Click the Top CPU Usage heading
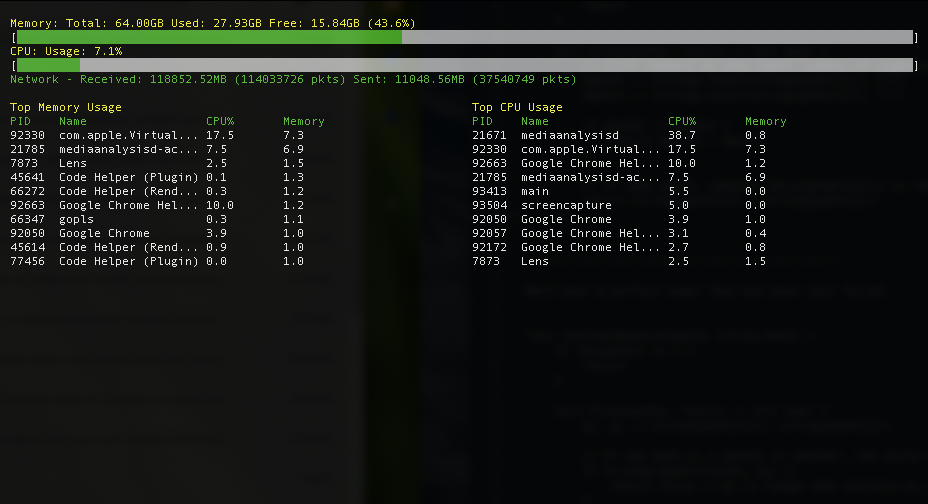Screen dimensions: 928x504 (517, 107)
